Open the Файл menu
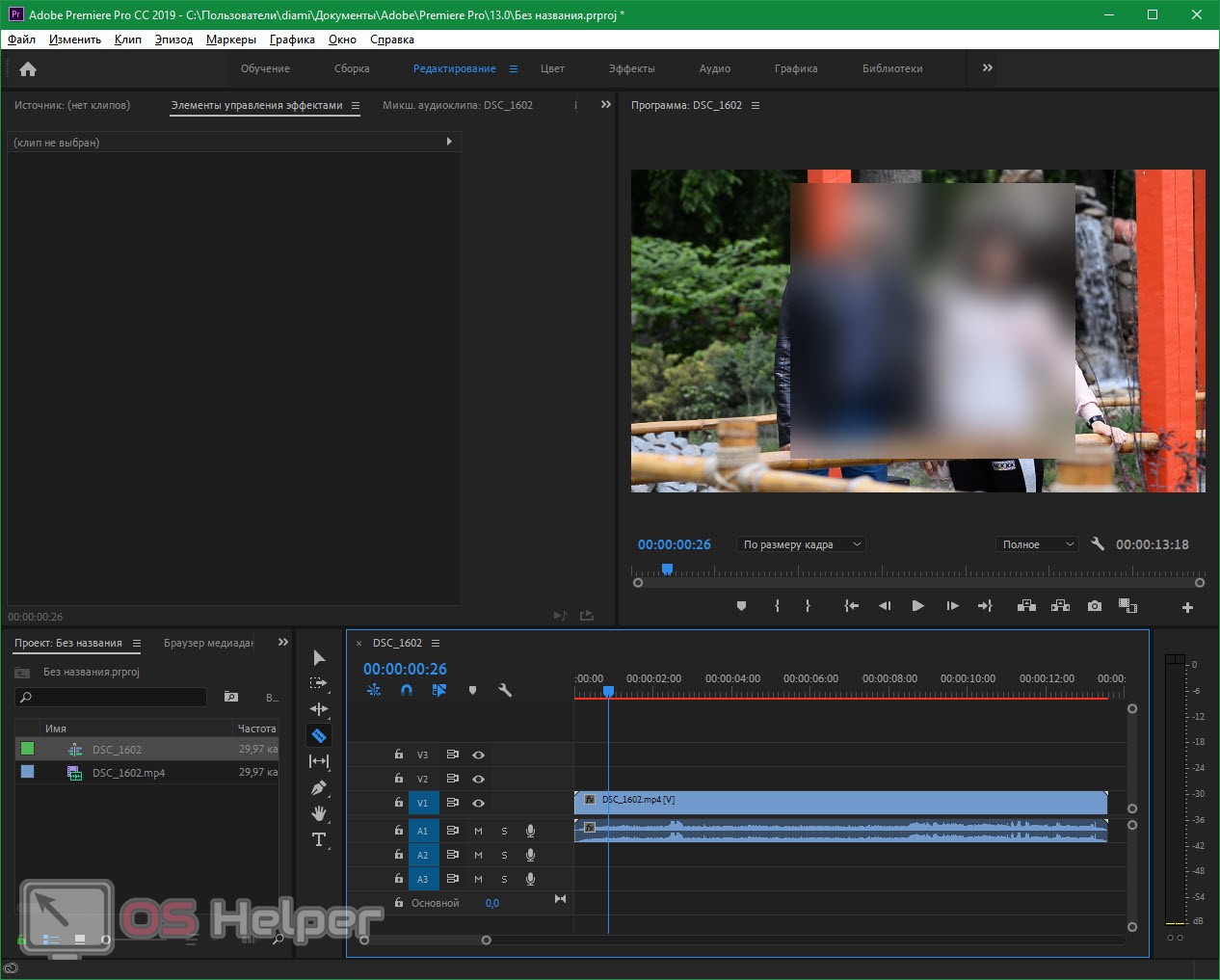1220x980 pixels. coord(21,40)
